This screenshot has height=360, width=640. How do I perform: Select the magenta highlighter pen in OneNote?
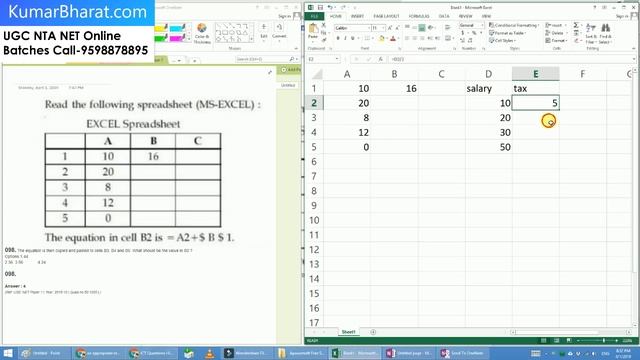click(x=177, y=38)
